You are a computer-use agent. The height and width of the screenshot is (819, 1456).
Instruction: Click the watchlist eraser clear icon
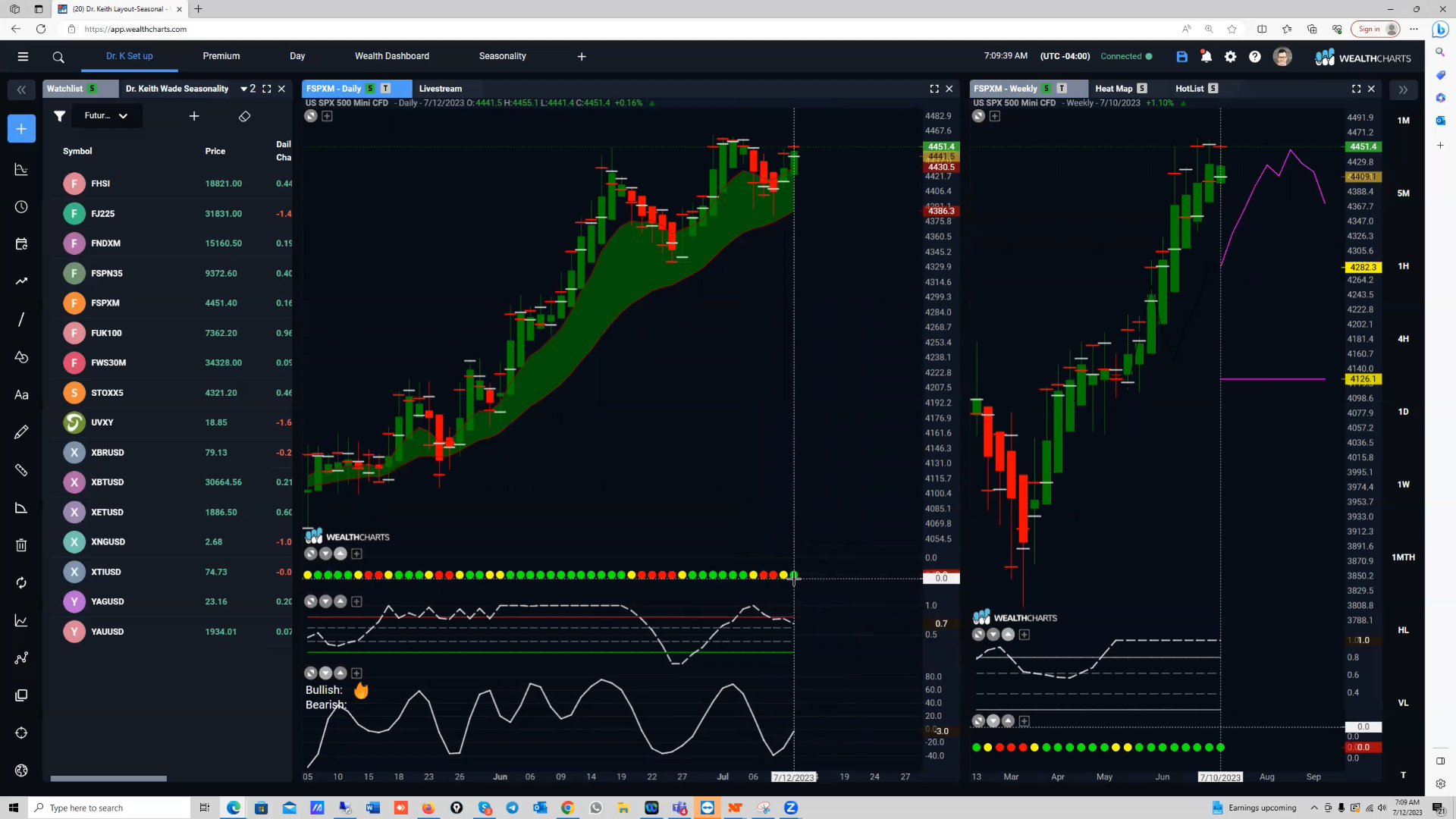(244, 116)
